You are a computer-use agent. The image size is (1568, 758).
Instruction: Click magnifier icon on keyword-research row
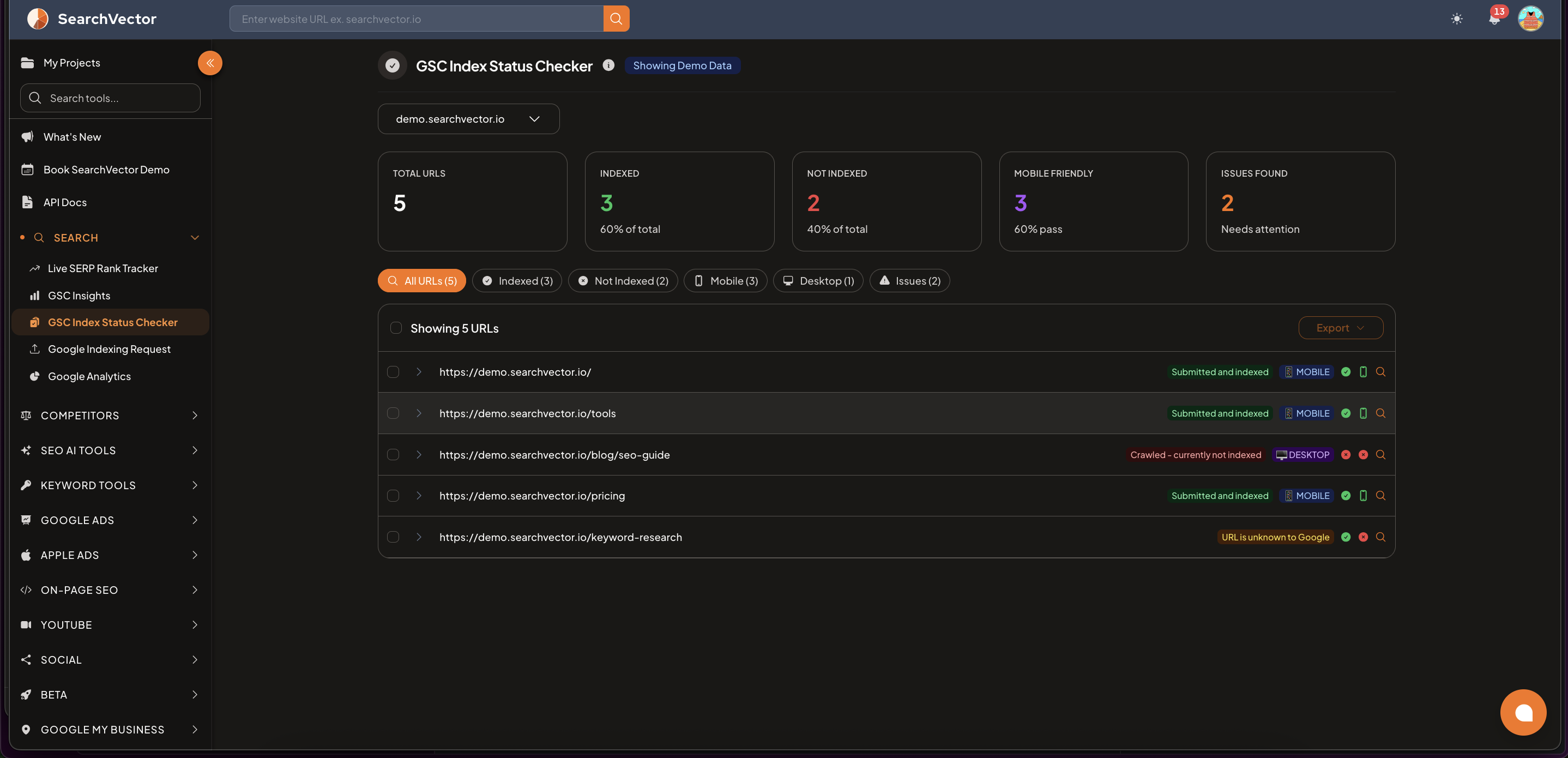tap(1380, 537)
